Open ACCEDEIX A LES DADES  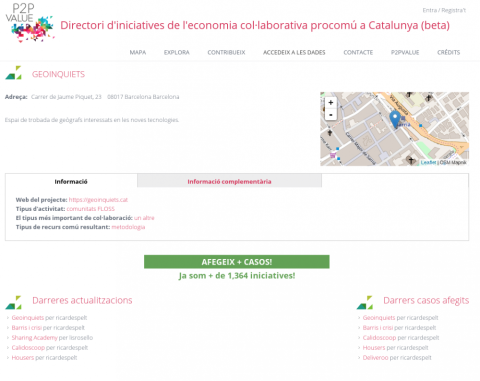pyautogui.click(x=294, y=52)
